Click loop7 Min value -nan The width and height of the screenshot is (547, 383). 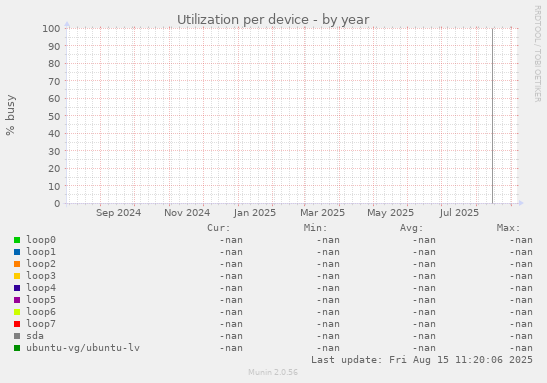click(328, 324)
